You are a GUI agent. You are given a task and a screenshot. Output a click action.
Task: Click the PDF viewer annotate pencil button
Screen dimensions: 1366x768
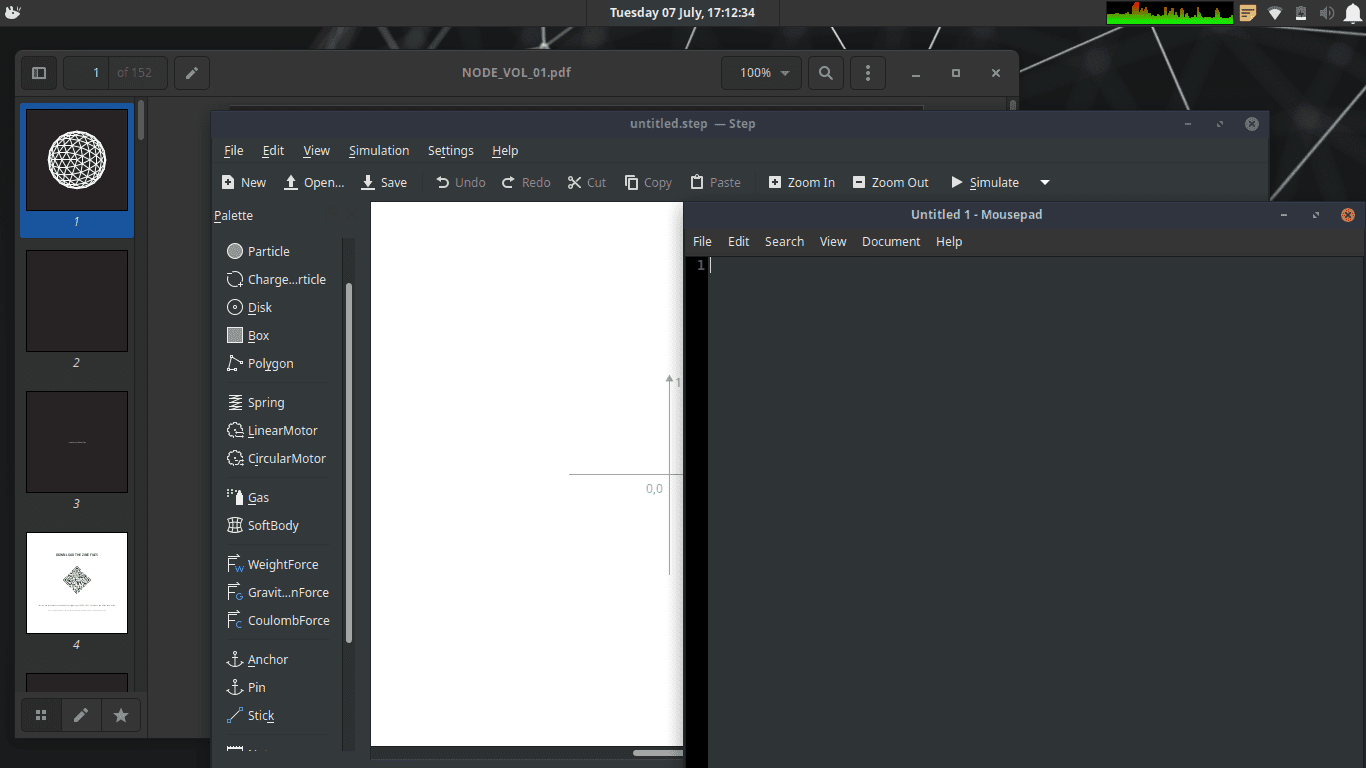point(192,73)
